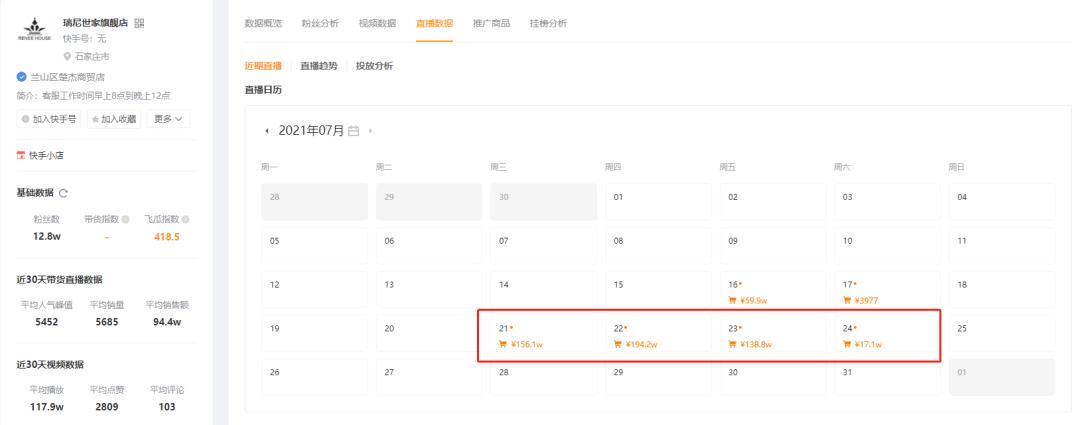
Task: Go to next month with right arrow
Action: click(370, 132)
